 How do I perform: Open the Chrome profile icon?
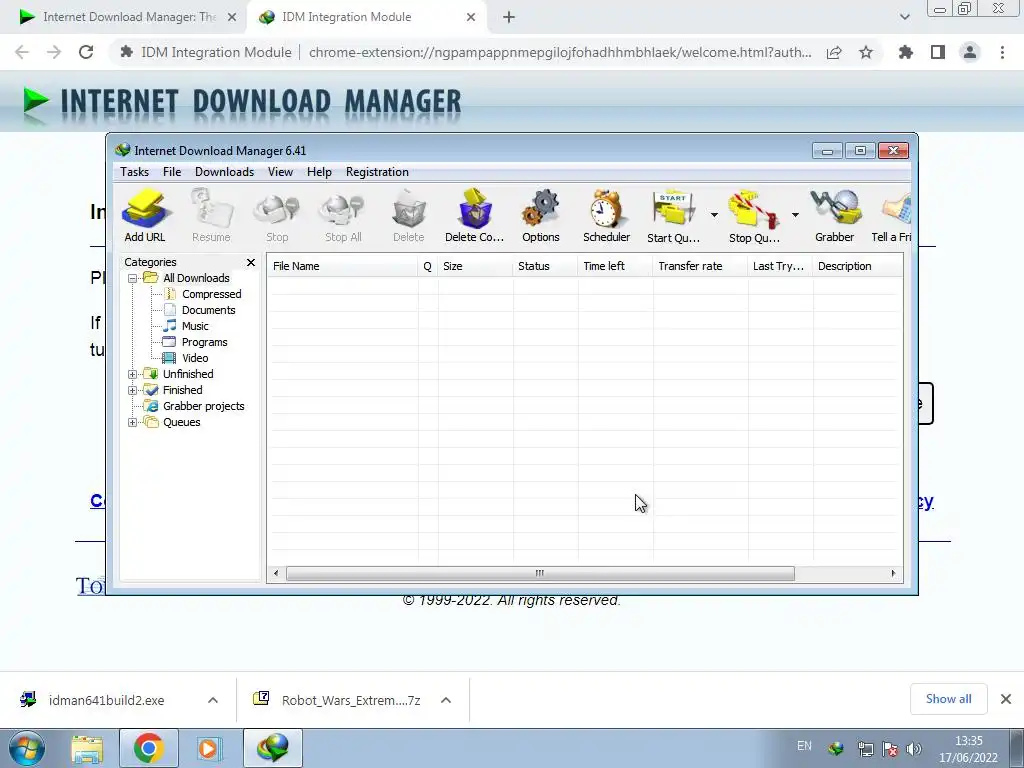(970, 52)
